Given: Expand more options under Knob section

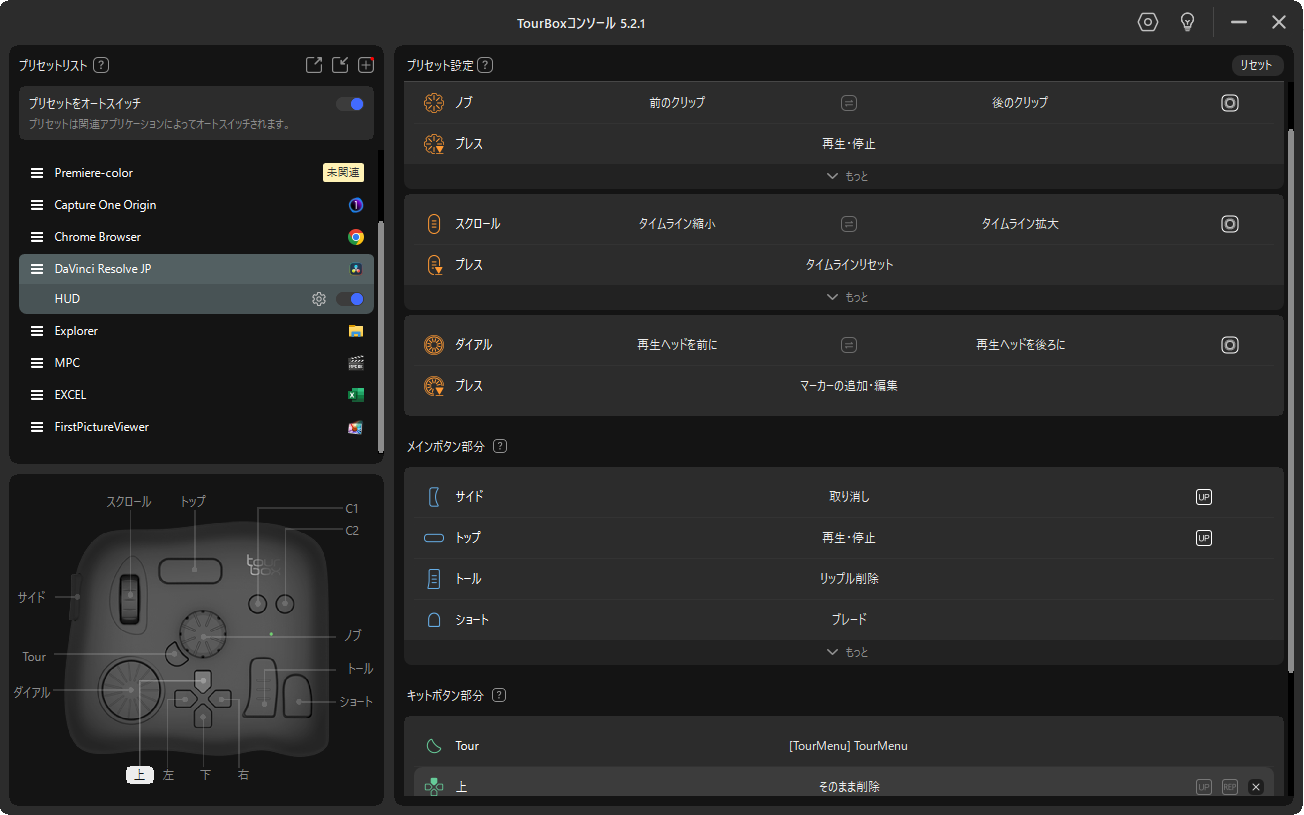Looking at the screenshot, I should click(847, 176).
